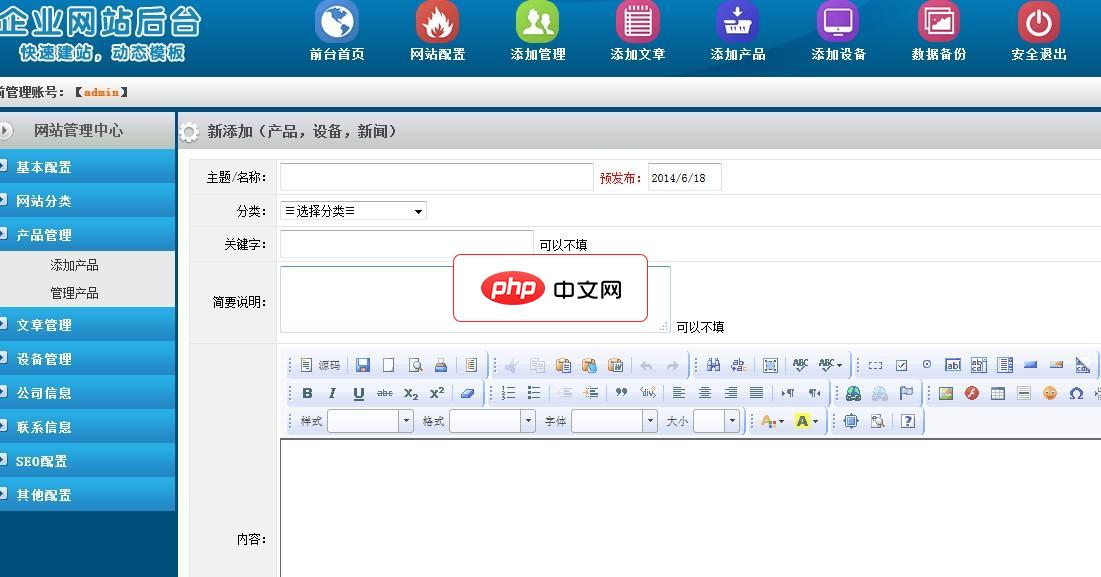Viewport: 1101px width, 577px height.
Task: Open the 字体 font dropdown
Action: [x=614, y=421]
